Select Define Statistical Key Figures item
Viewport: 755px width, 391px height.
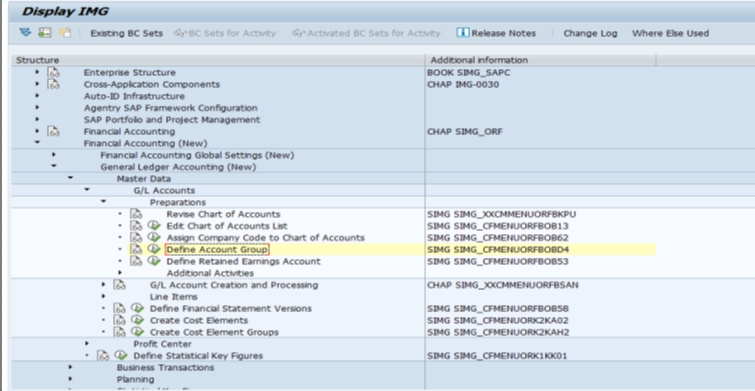[198, 356]
